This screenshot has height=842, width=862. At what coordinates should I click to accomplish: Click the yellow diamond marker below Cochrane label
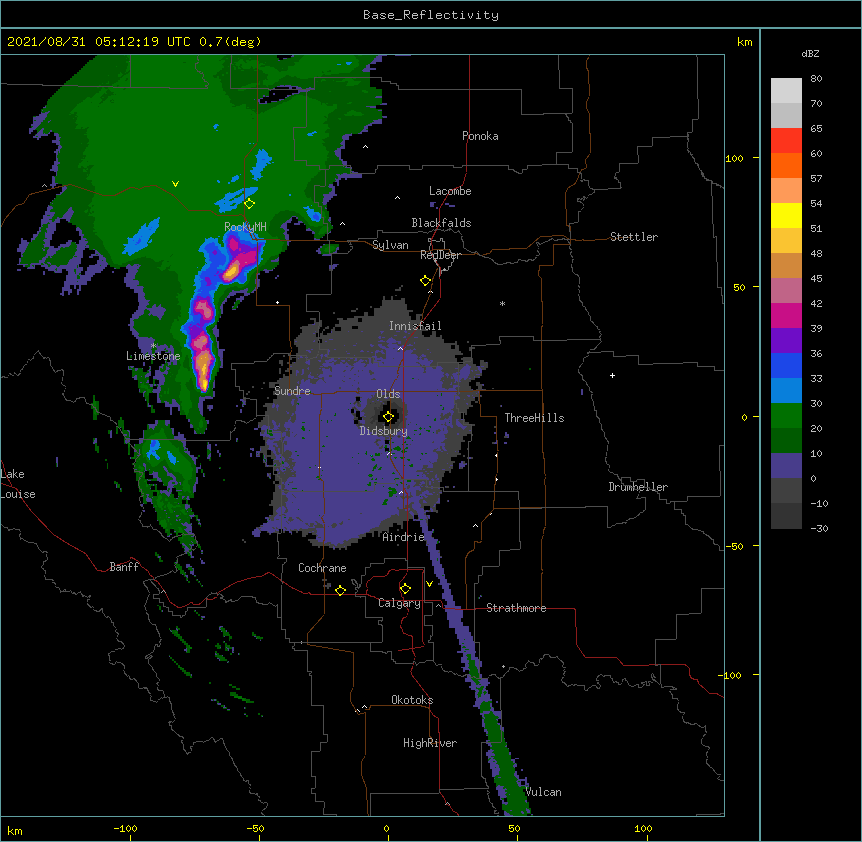(340, 590)
